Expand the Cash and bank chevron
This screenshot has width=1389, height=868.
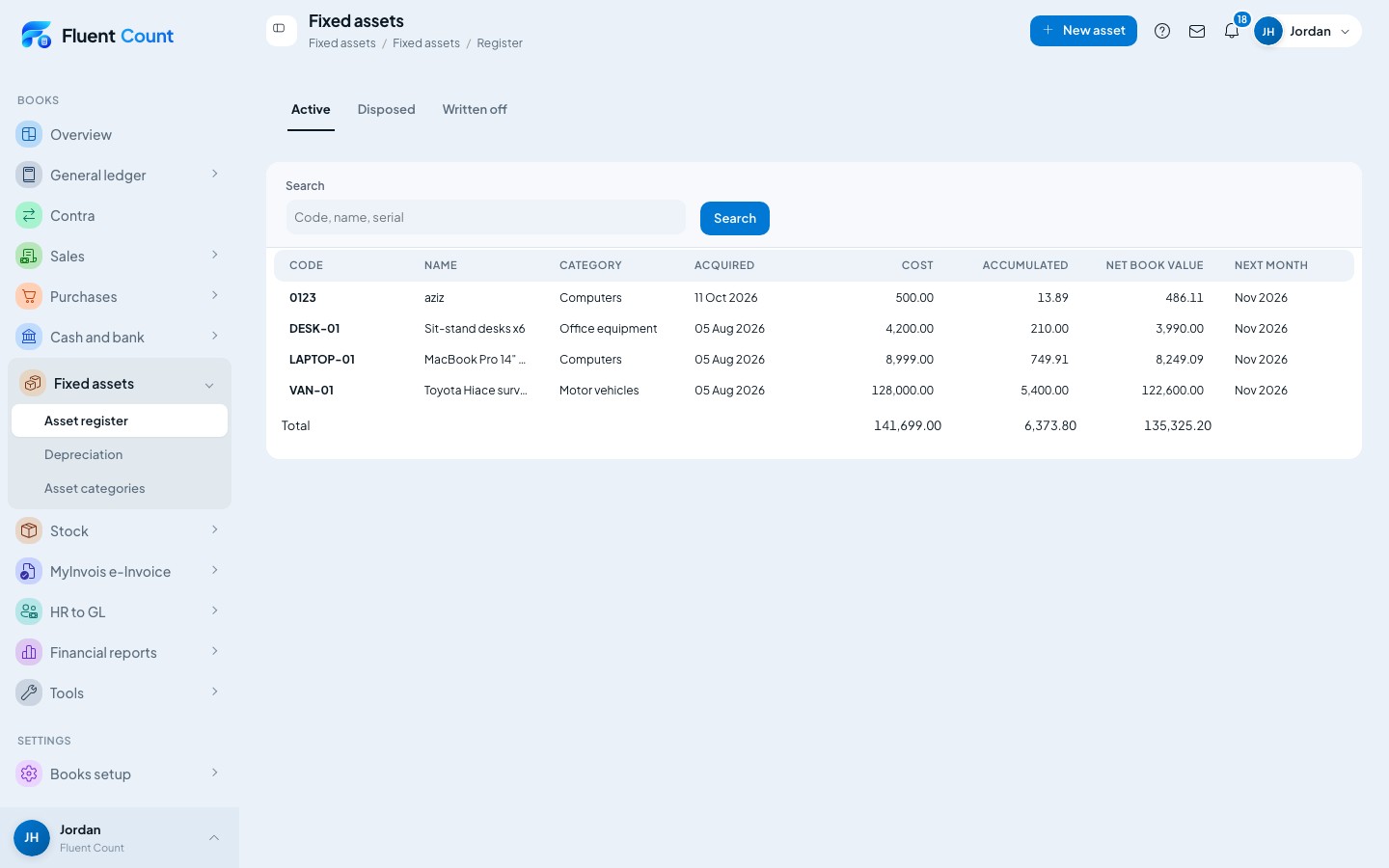point(214,336)
